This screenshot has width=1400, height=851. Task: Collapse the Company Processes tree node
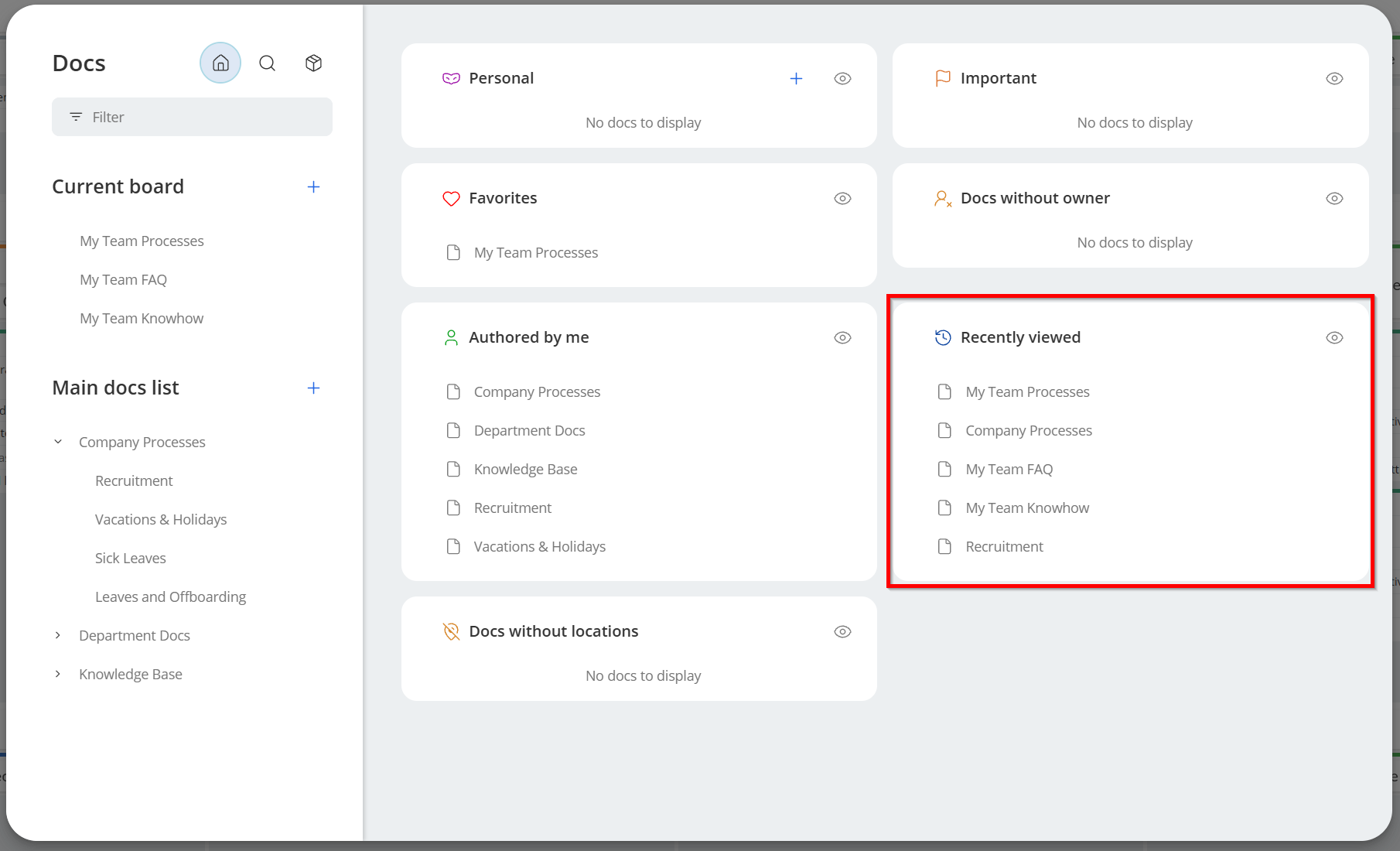tap(58, 443)
